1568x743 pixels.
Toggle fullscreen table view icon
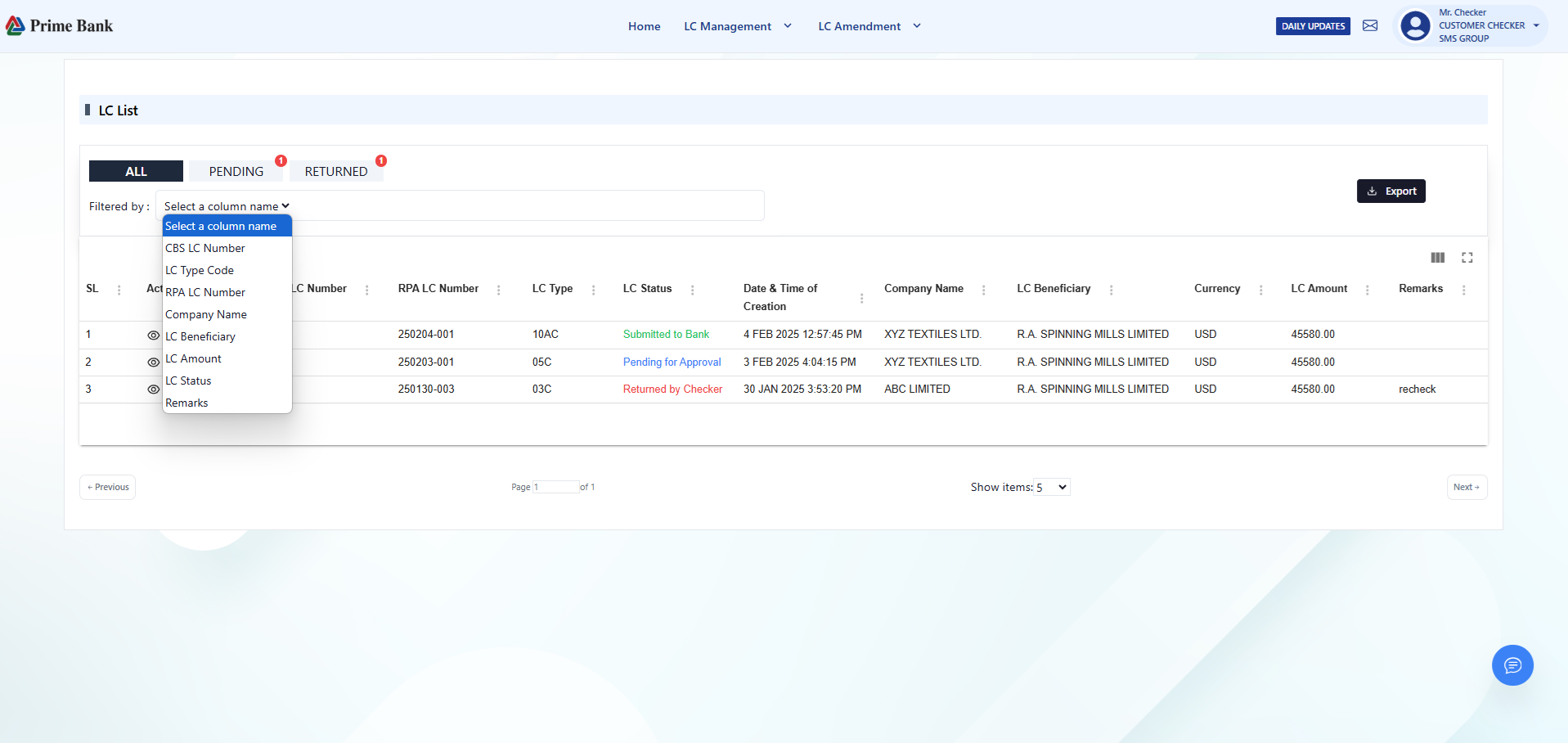point(1467,258)
